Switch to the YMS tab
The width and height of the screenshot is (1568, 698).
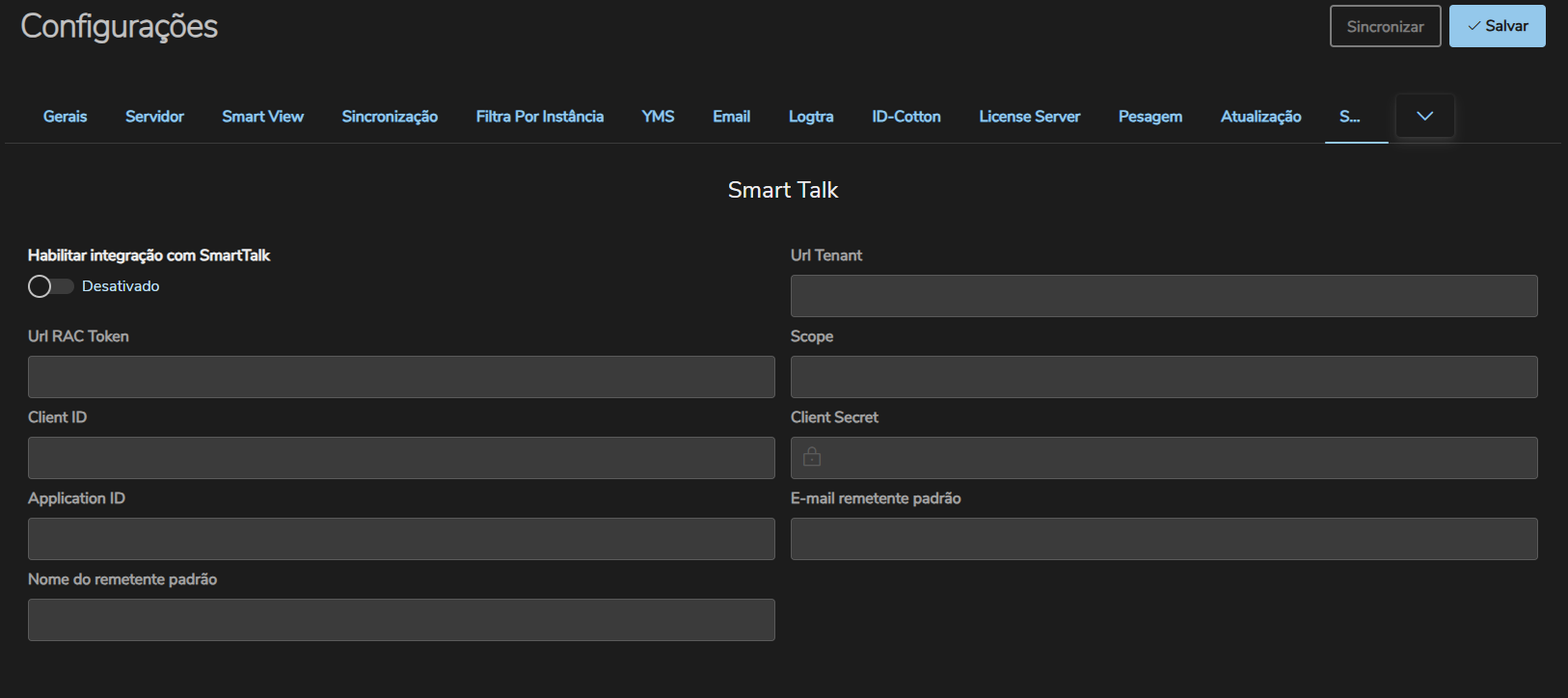click(x=658, y=117)
